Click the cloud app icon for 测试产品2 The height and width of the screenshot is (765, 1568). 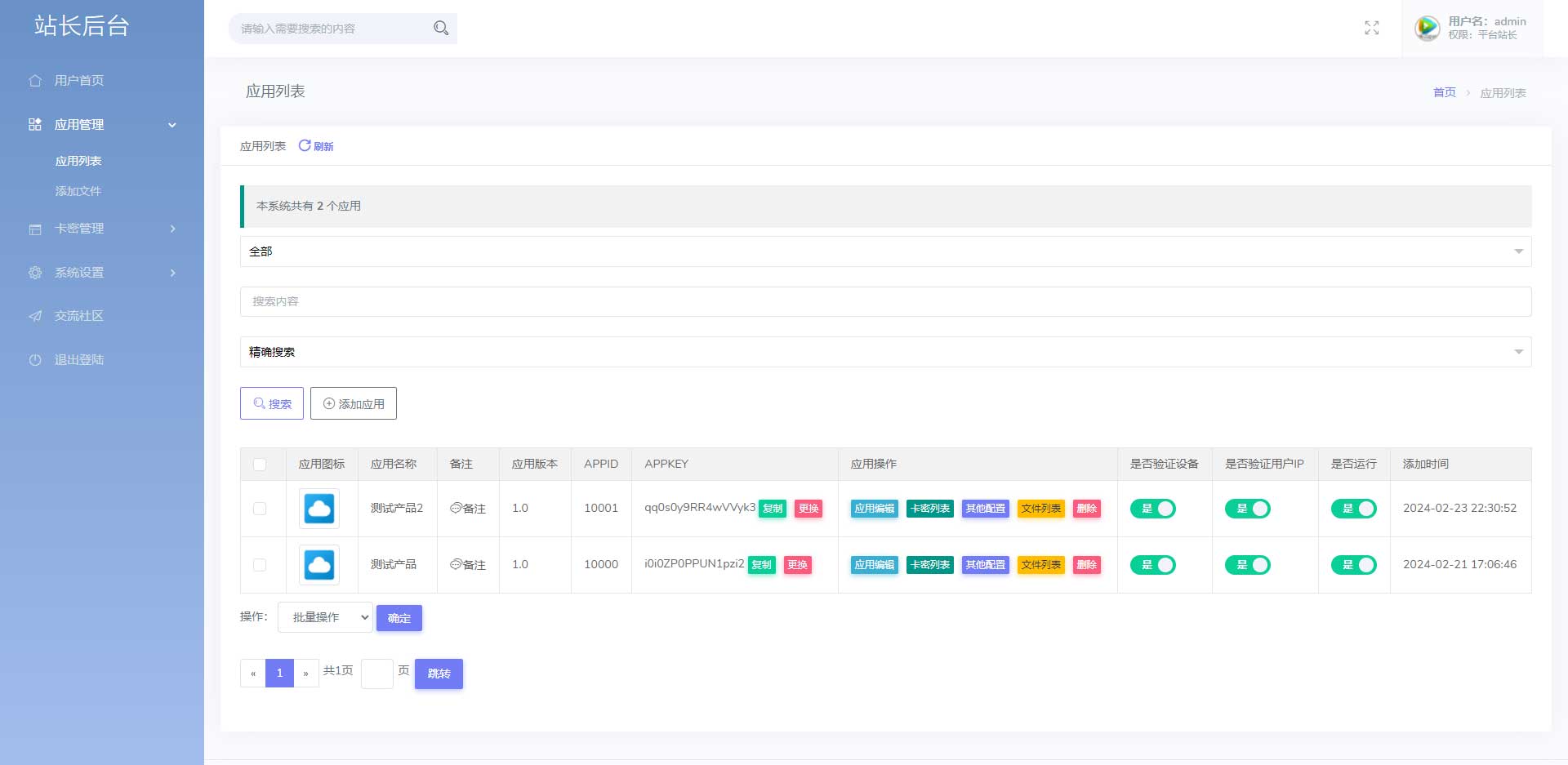click(x=319, y=509)
